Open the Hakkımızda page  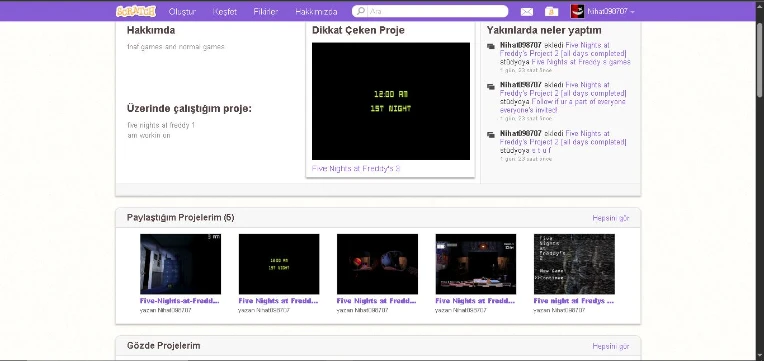(x=316, y=12)
